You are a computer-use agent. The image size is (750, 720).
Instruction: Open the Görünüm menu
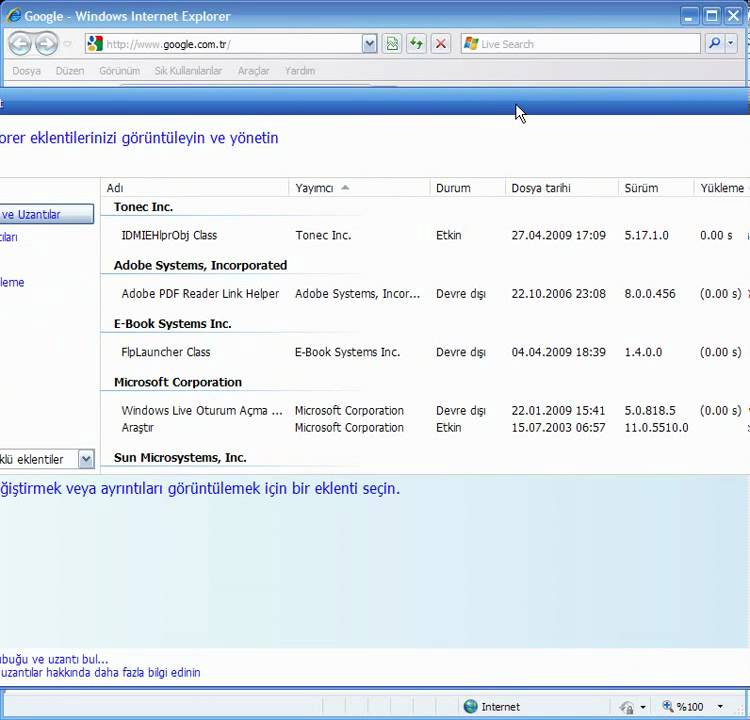[120, 71]
